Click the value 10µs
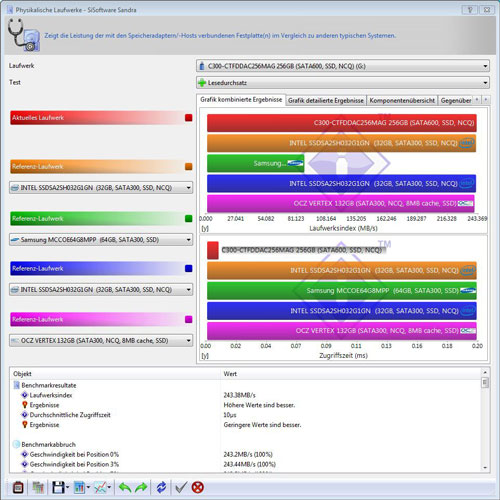Screen dimensions: 500x500 pyautogui.click(x=230, y=415)
